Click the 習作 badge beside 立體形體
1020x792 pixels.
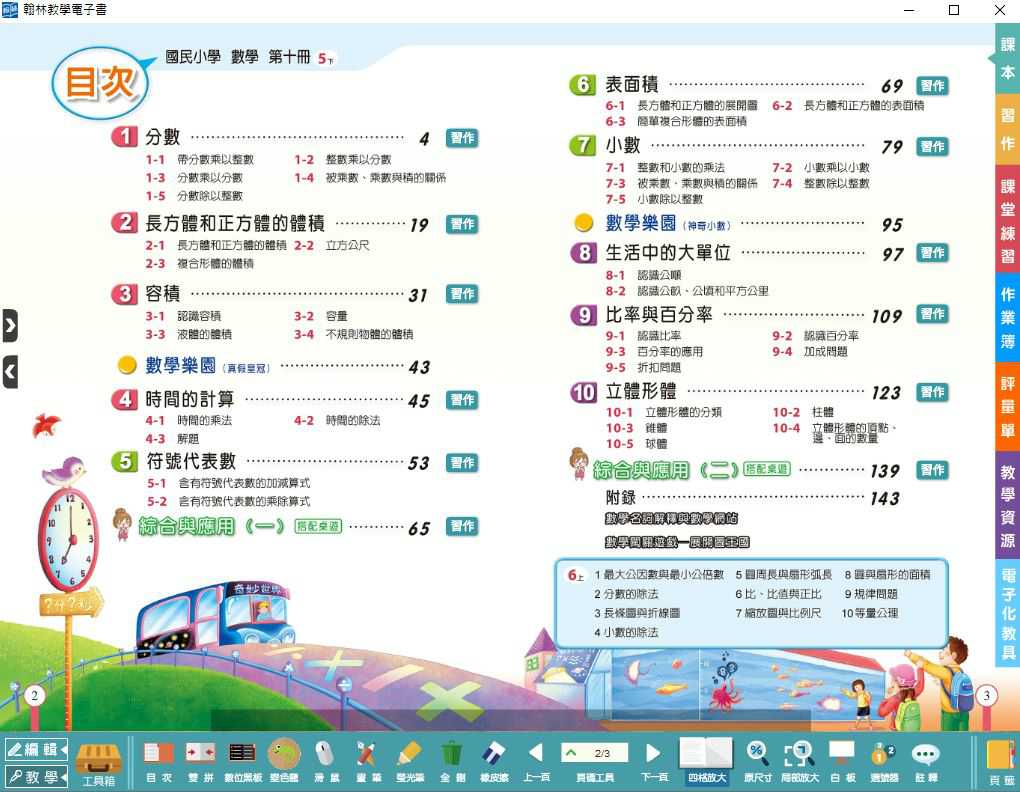pyautogui.click(x=932, y=392)
